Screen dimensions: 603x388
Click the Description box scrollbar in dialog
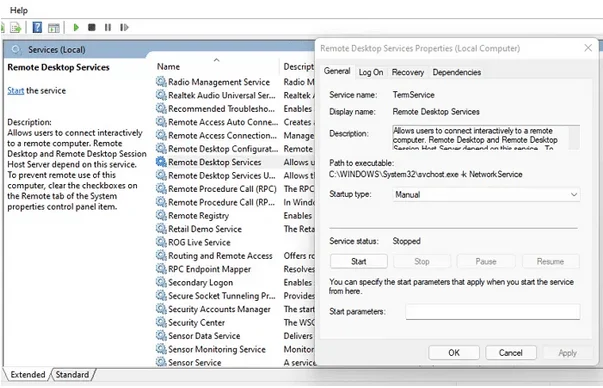coord(574,137)
